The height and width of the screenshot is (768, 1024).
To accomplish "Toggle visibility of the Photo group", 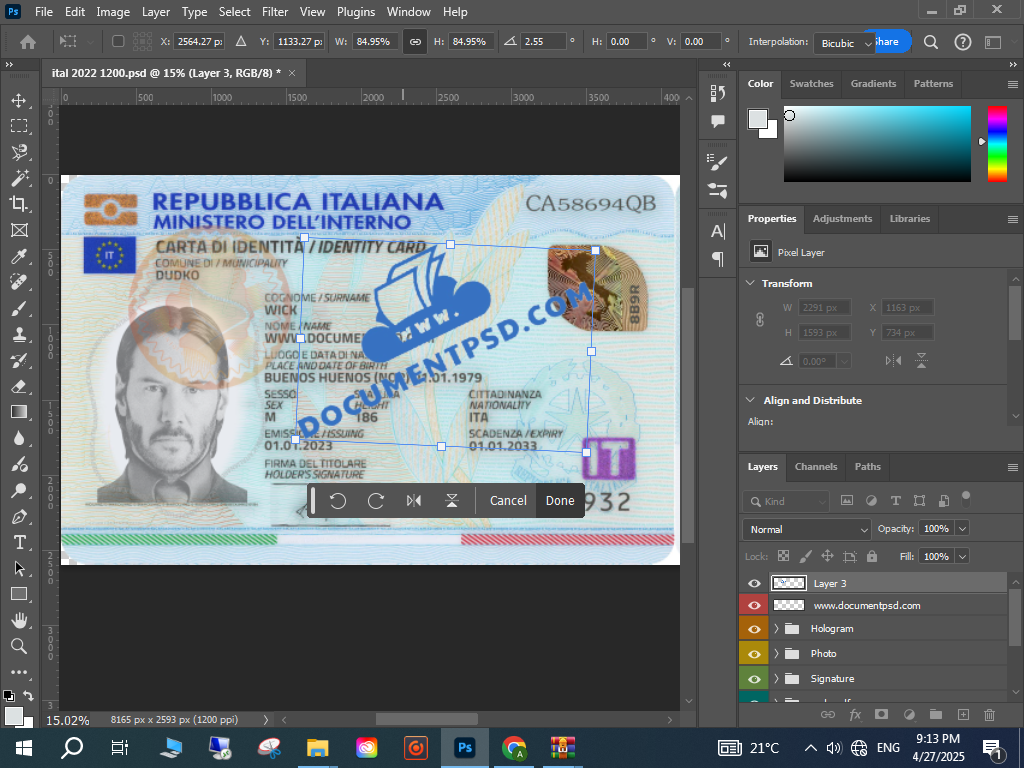I will point(754,654).
